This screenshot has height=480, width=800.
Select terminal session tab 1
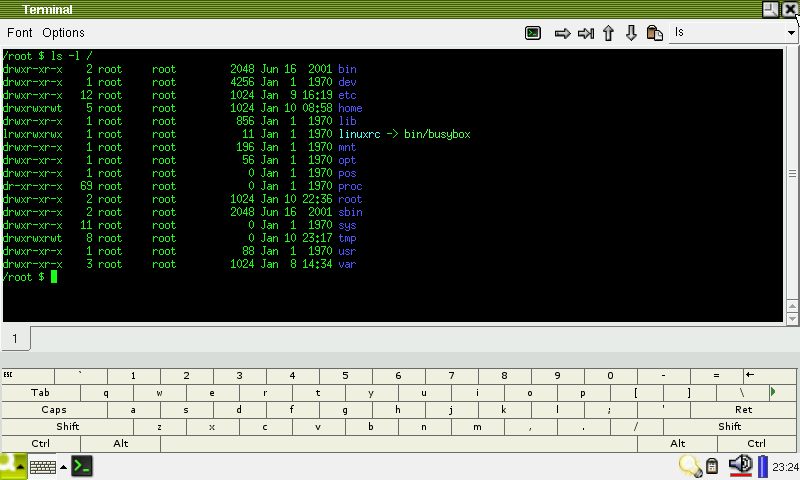coord(15,339)
